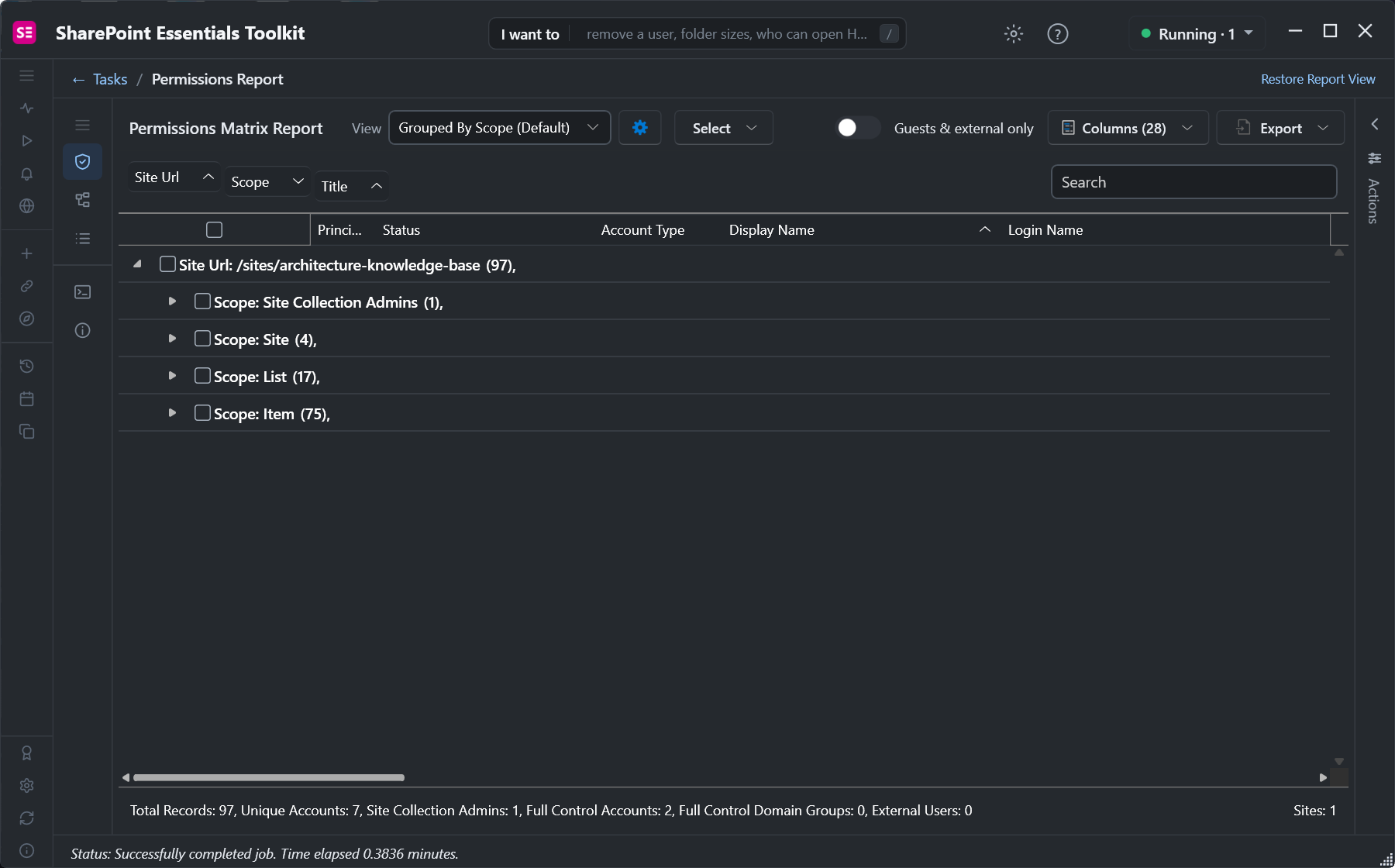The image size is (1395, 868).
Task: Click the play icon in left rail
Action: click(x=27, y=141)
